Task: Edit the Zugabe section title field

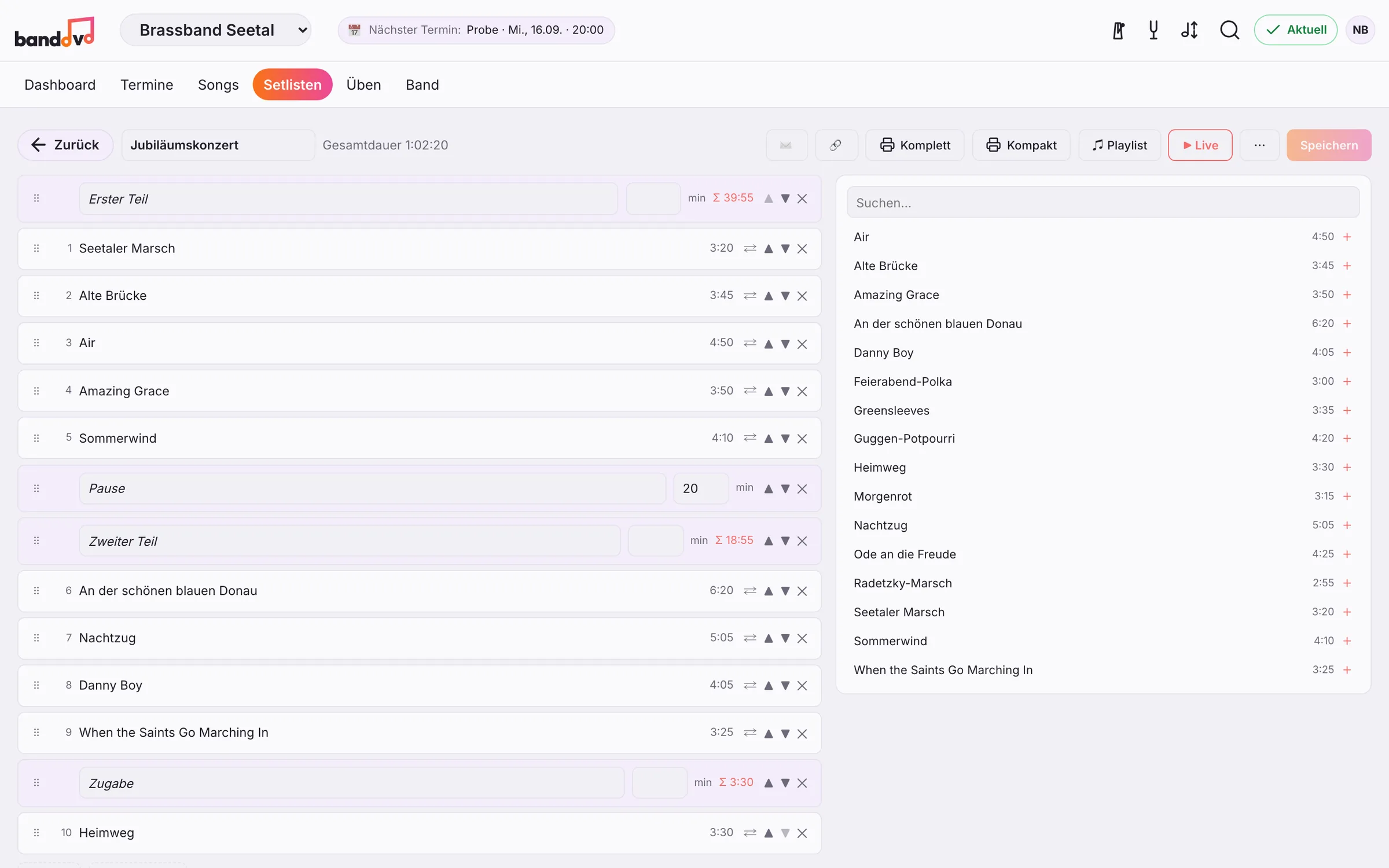Action: (x=352, y=784)
